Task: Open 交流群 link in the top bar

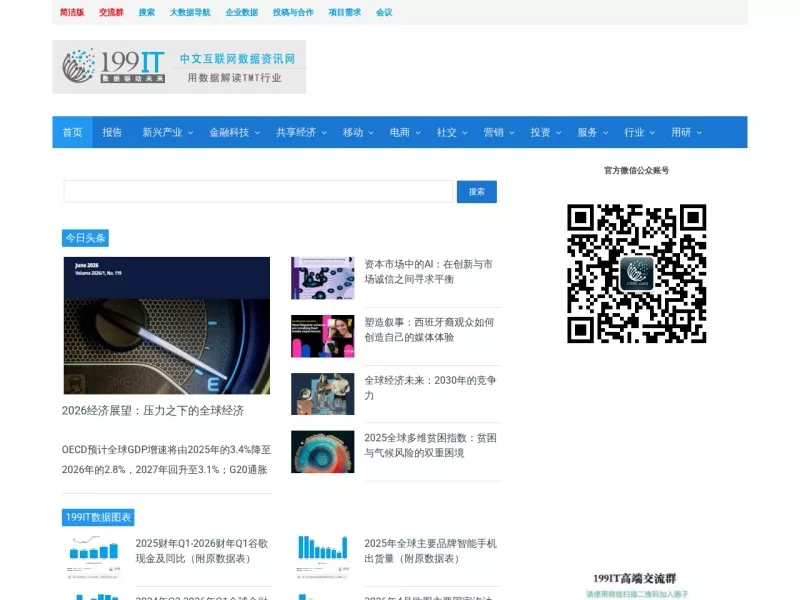Action: click(111, 12)
